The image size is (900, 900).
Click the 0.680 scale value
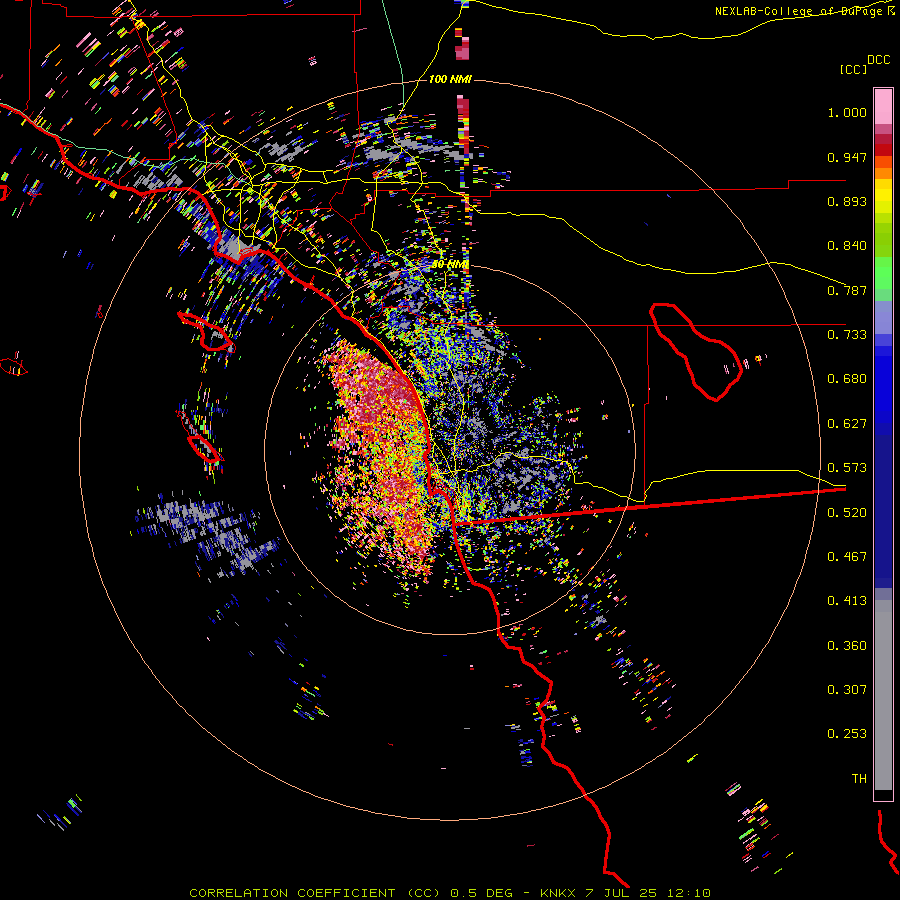coord(847,379)
